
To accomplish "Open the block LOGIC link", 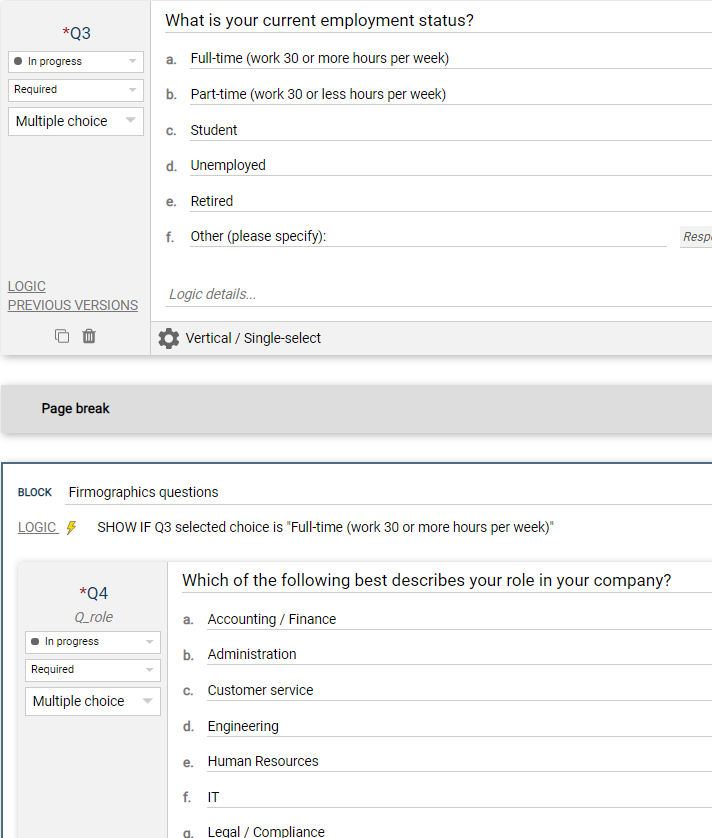I will point(37,528).
